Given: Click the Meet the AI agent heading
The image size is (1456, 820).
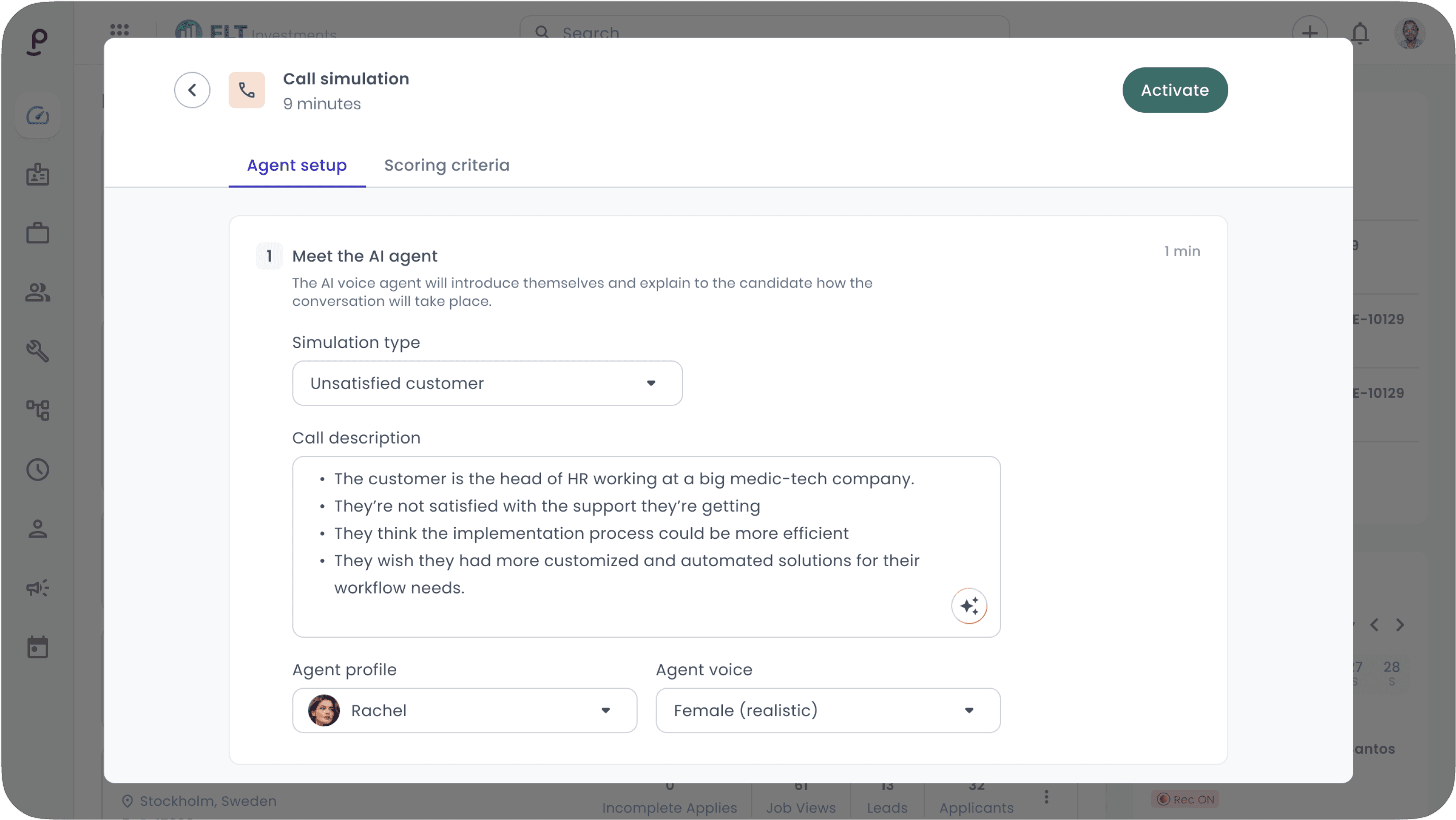Looking at the screenshot, I should (x=364, y=256).
